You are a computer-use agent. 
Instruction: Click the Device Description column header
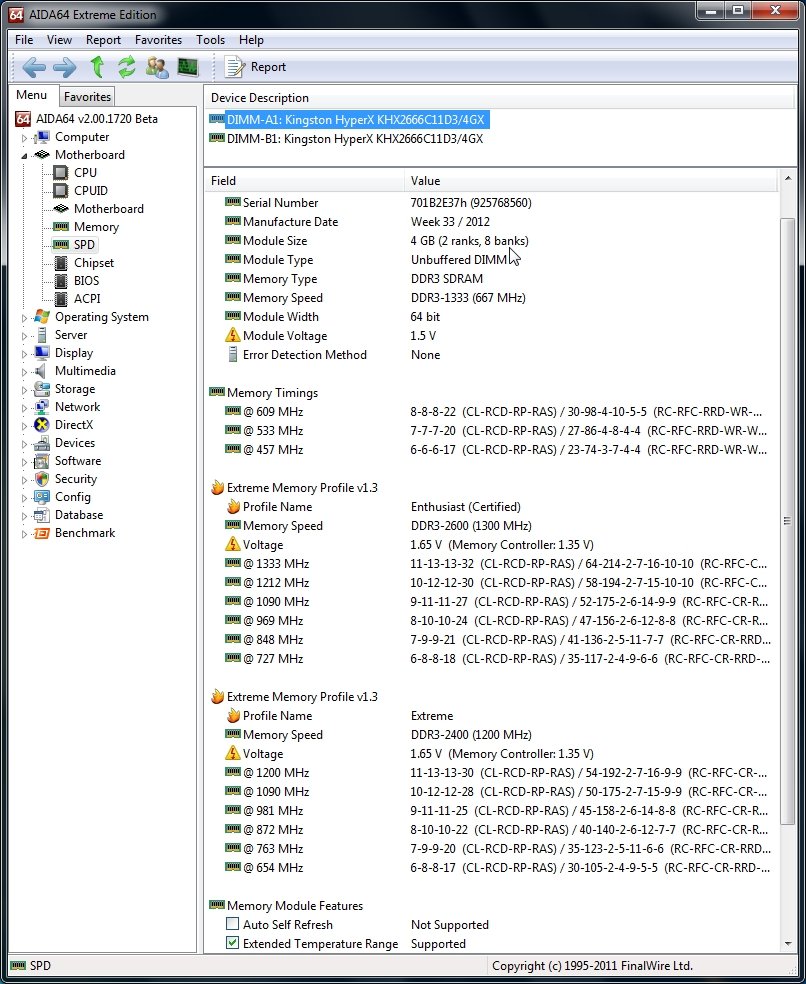click(500, 98)
